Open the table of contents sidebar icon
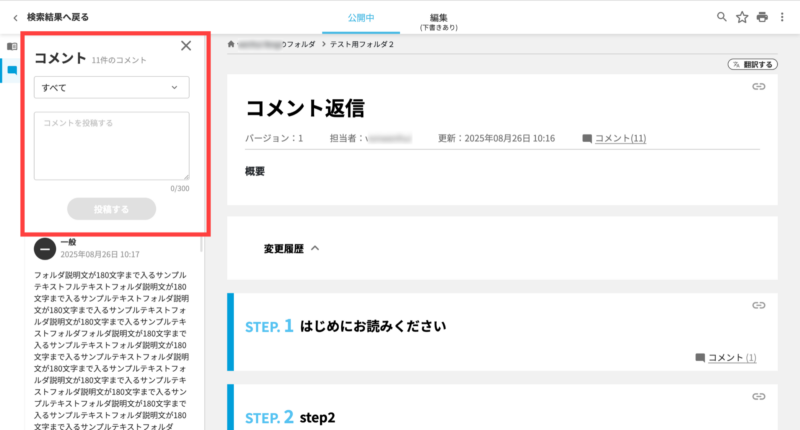This screenshot has height=430, width=800. [12, 46]
